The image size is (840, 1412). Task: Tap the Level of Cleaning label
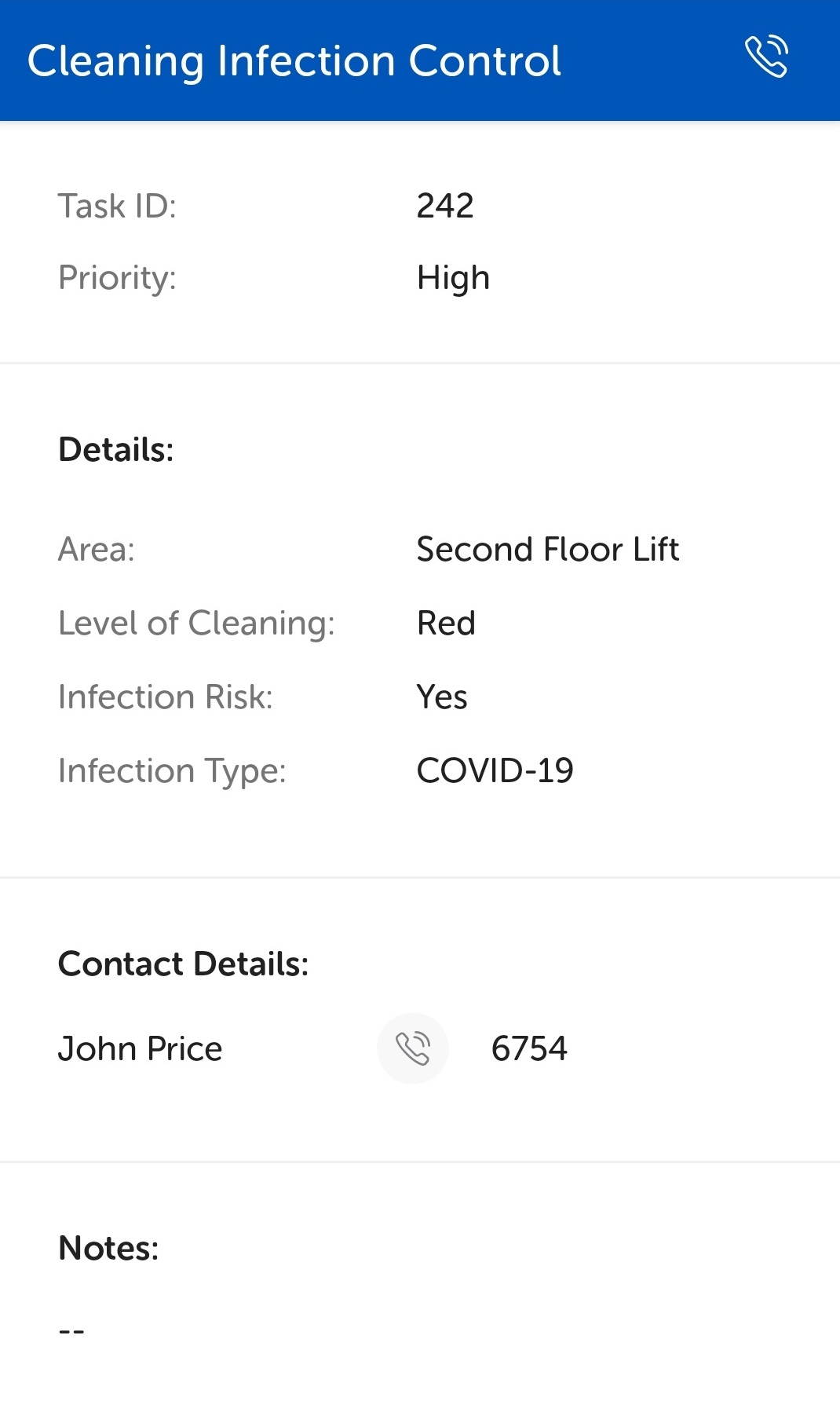pyautogui.click(x=197, y=624)
